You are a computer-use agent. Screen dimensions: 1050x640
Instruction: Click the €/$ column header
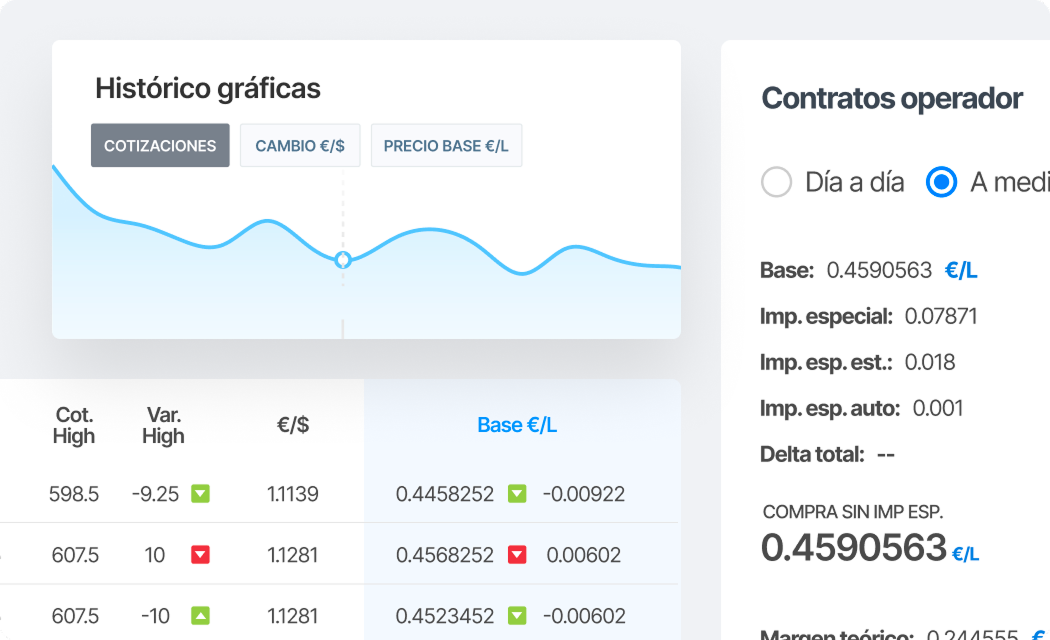pos(293,425)
